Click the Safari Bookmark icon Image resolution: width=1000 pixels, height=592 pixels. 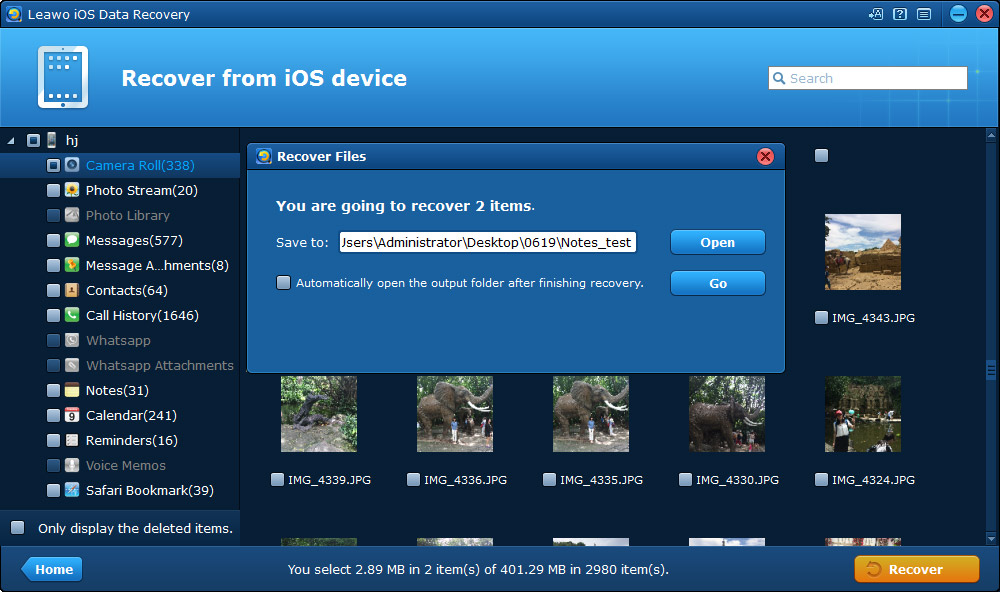[72, 490]
